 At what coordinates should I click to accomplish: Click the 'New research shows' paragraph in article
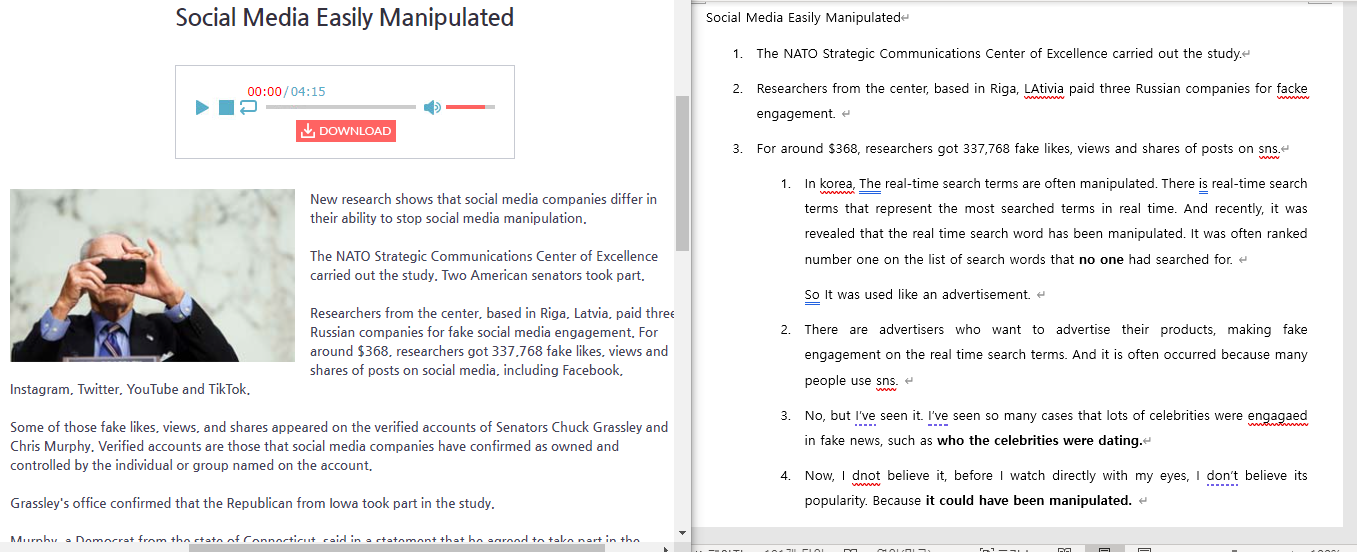tap(484, 209)
